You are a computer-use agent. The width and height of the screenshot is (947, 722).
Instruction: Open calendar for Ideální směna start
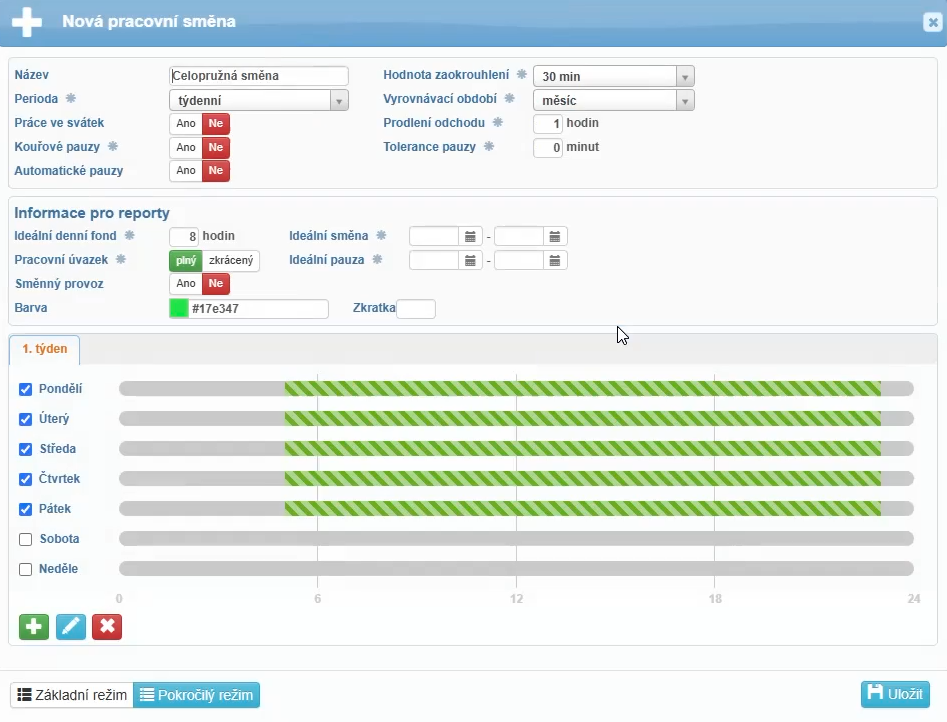tap(470, 237)
